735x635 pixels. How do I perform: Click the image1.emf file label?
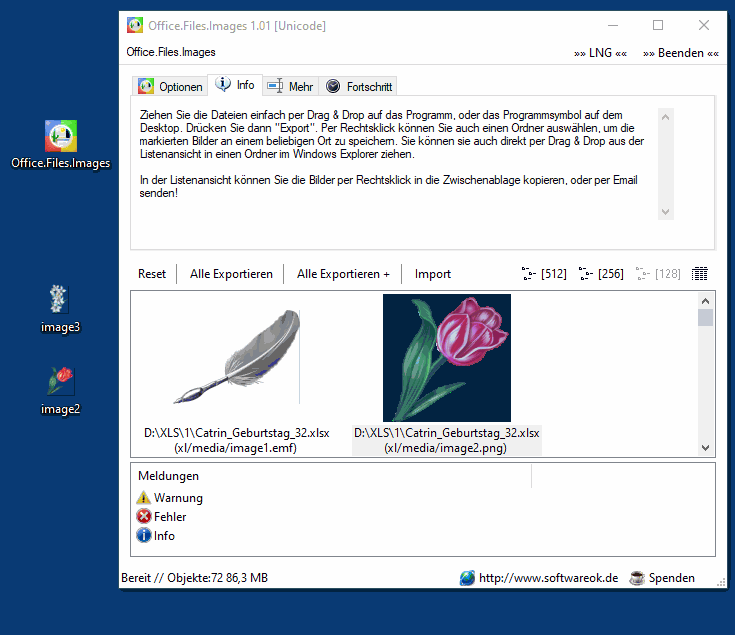(236, 440)
